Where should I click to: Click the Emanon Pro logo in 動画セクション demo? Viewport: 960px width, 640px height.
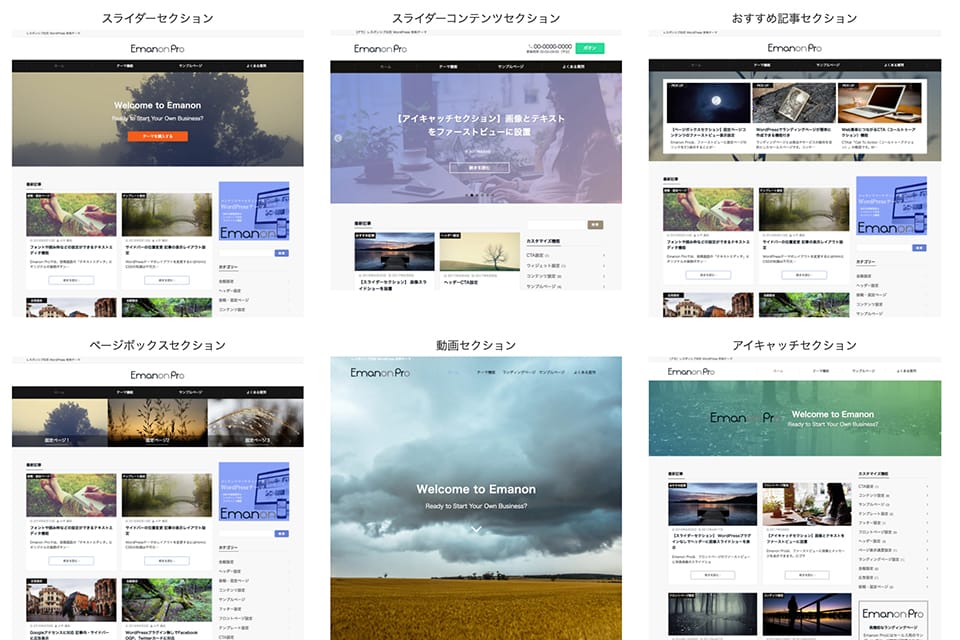click(x=380, y=372)
